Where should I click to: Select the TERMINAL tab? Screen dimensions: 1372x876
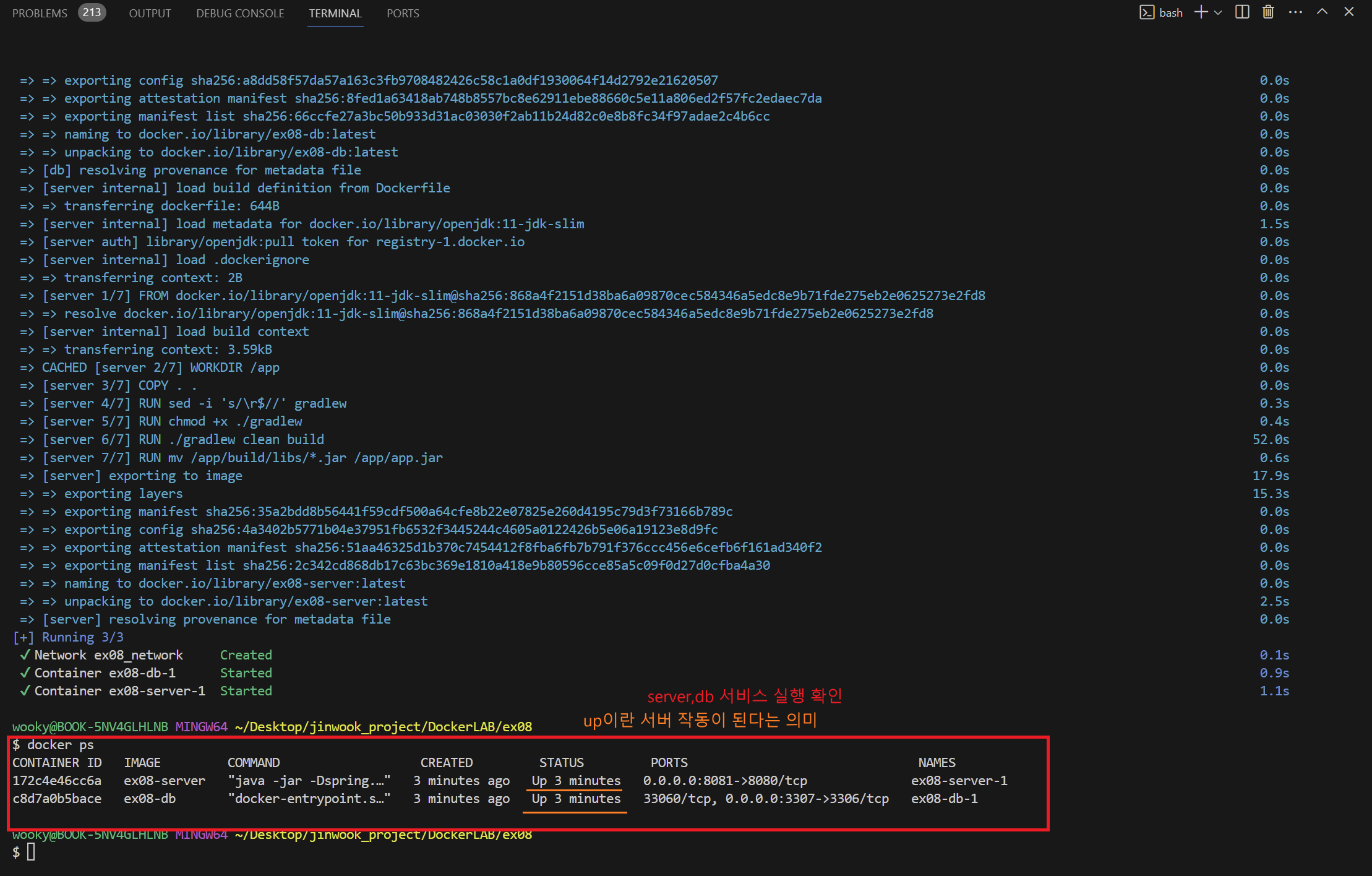pyautogui.click(x=335, y=14)
